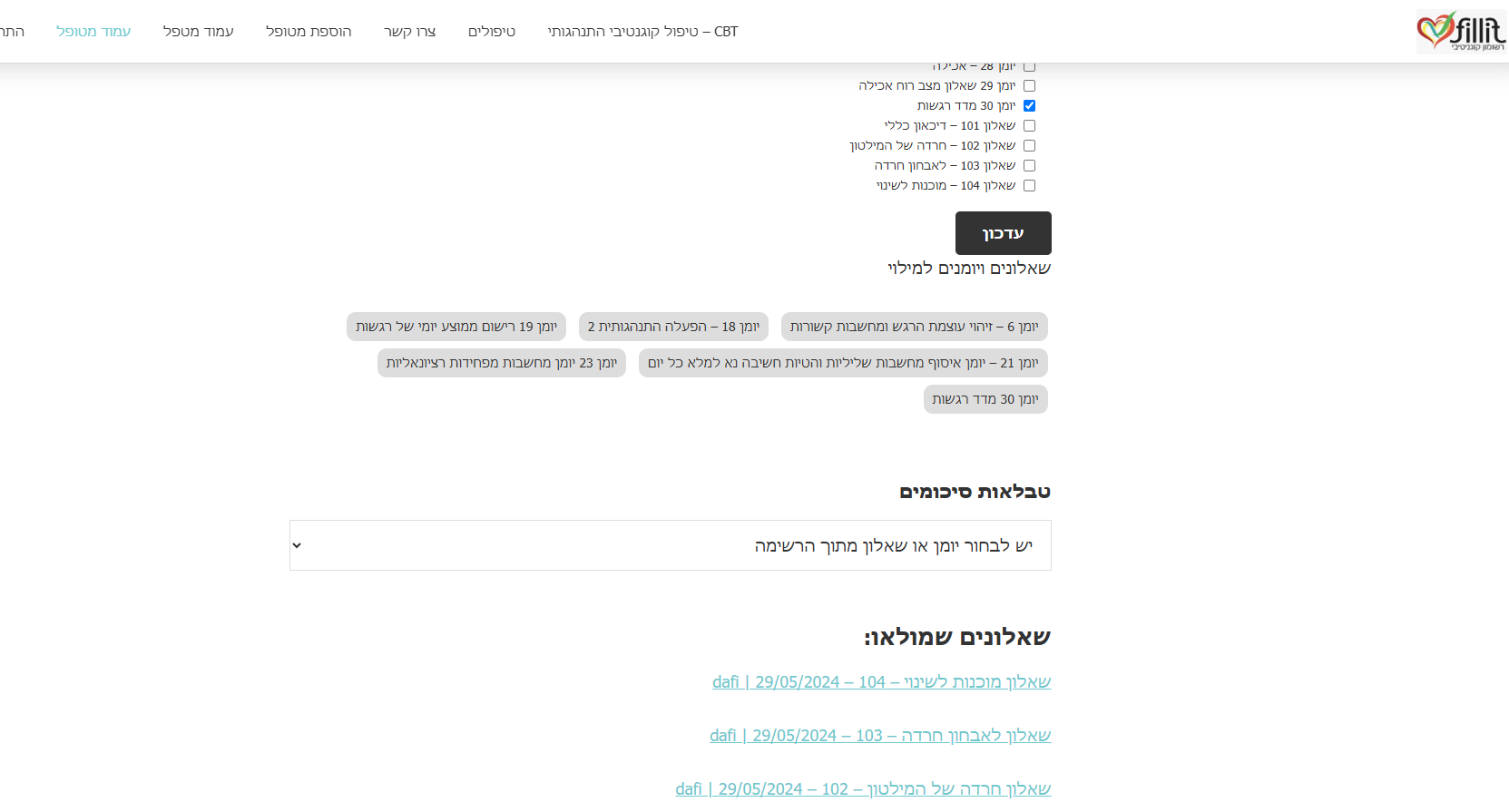Image resolution: width=1509 pixels, height=812 pixels.
Task: Uncheck the יומן 30 מדד רגשות checkbox
Action: 1029,105
